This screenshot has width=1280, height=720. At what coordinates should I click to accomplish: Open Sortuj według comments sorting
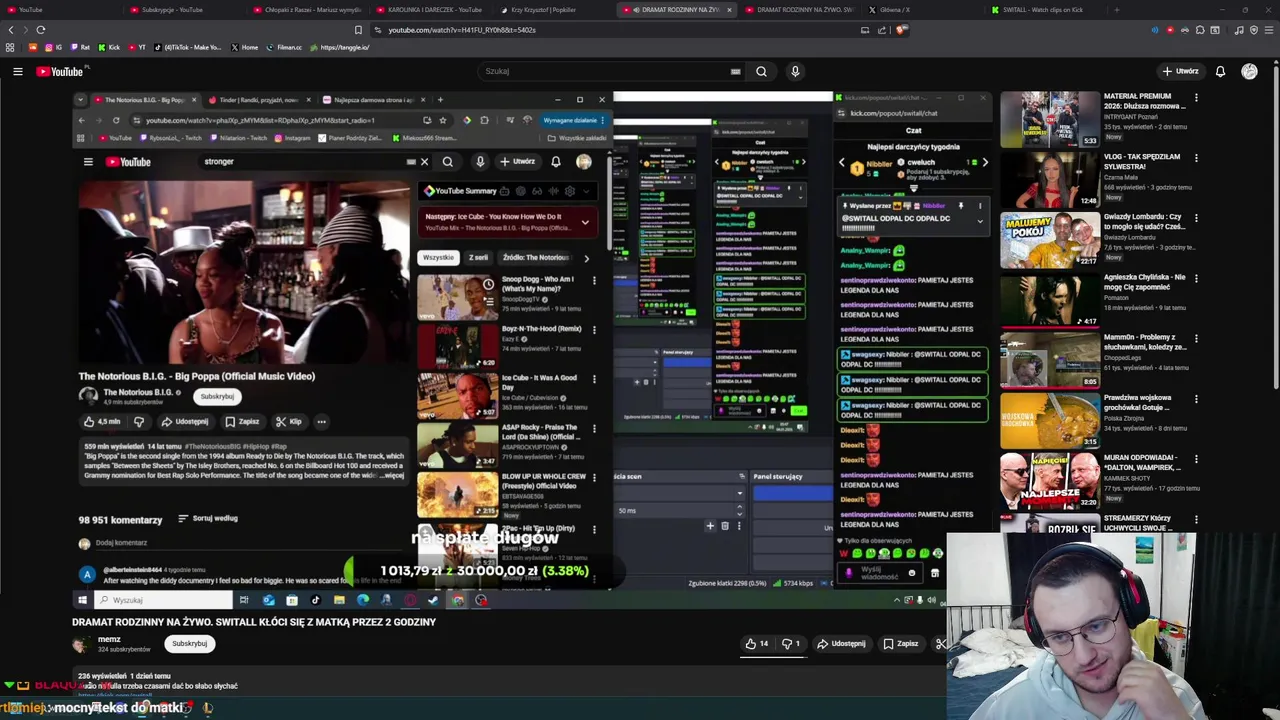click(x=208, y=519)
